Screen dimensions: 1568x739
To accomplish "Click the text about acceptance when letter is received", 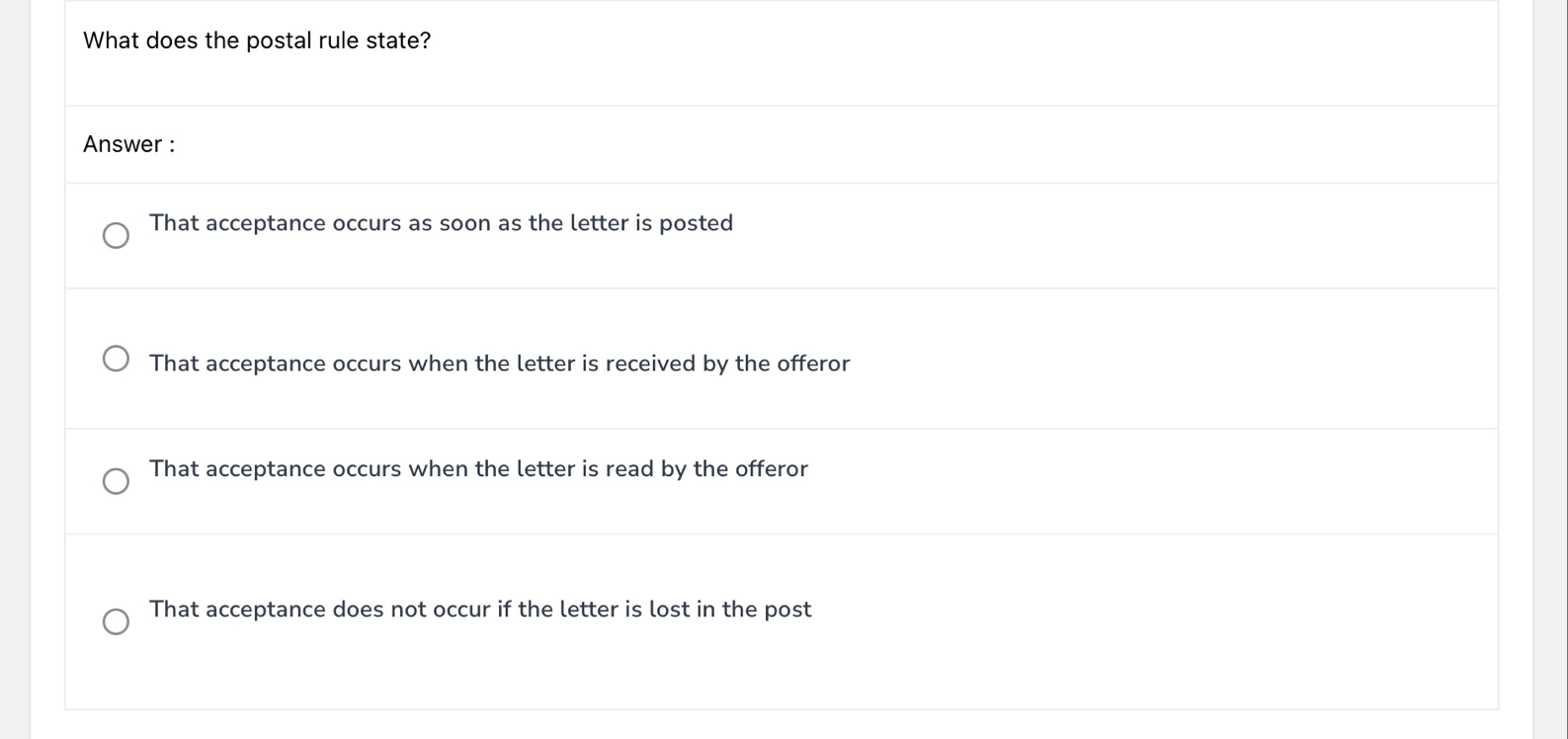I will click(x=499, y=364).
